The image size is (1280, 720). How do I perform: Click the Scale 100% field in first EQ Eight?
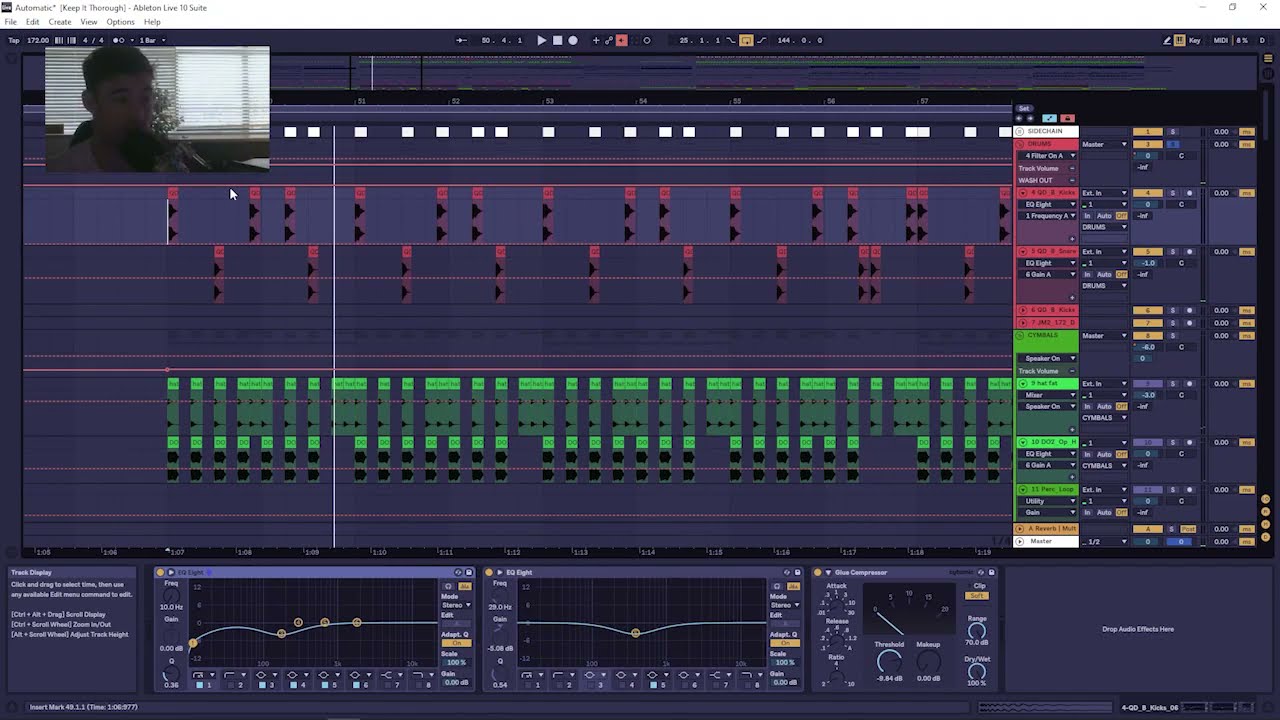(x=456, y=663)
